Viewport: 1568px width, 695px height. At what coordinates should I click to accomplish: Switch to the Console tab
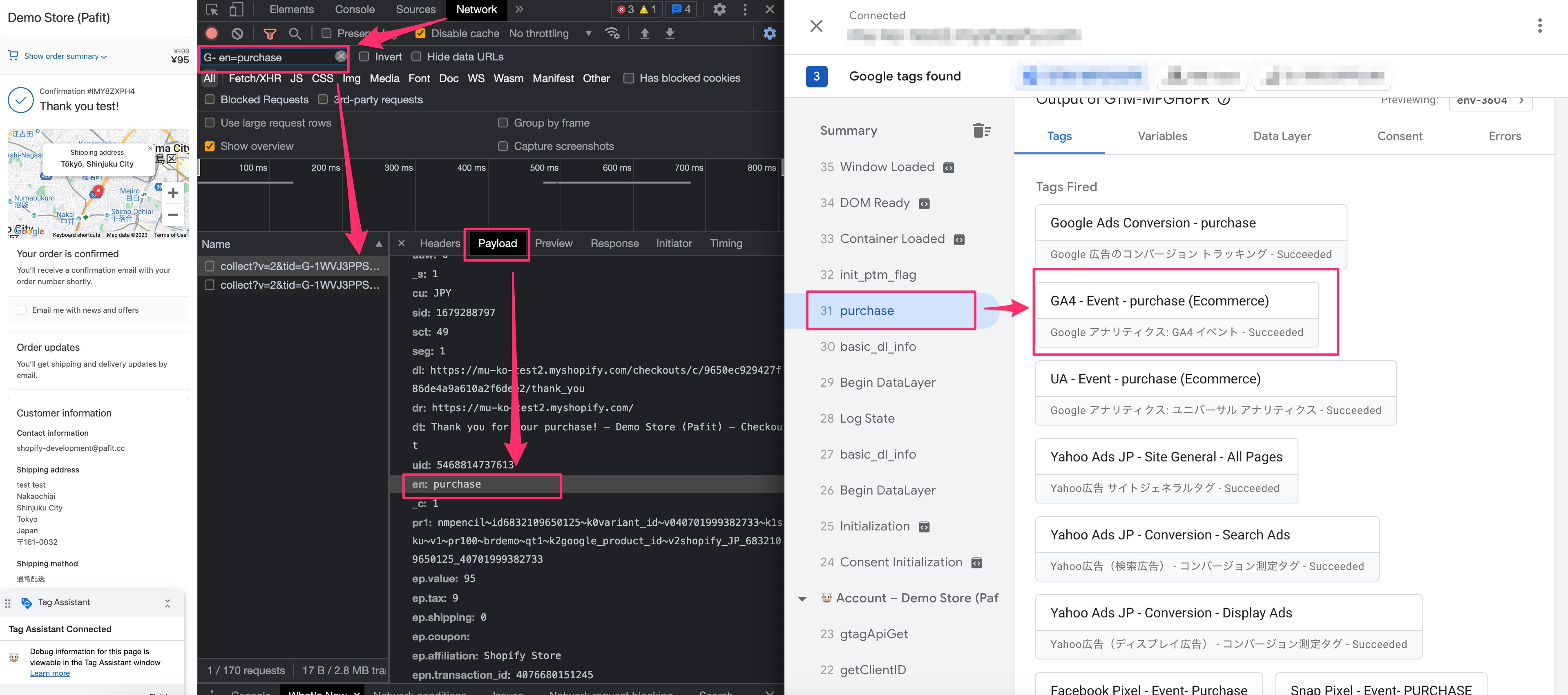(x=354, y=9)
